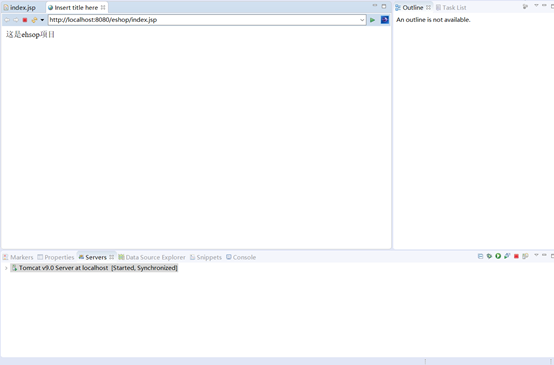Minimize the editor area

(x=375, y=6)
